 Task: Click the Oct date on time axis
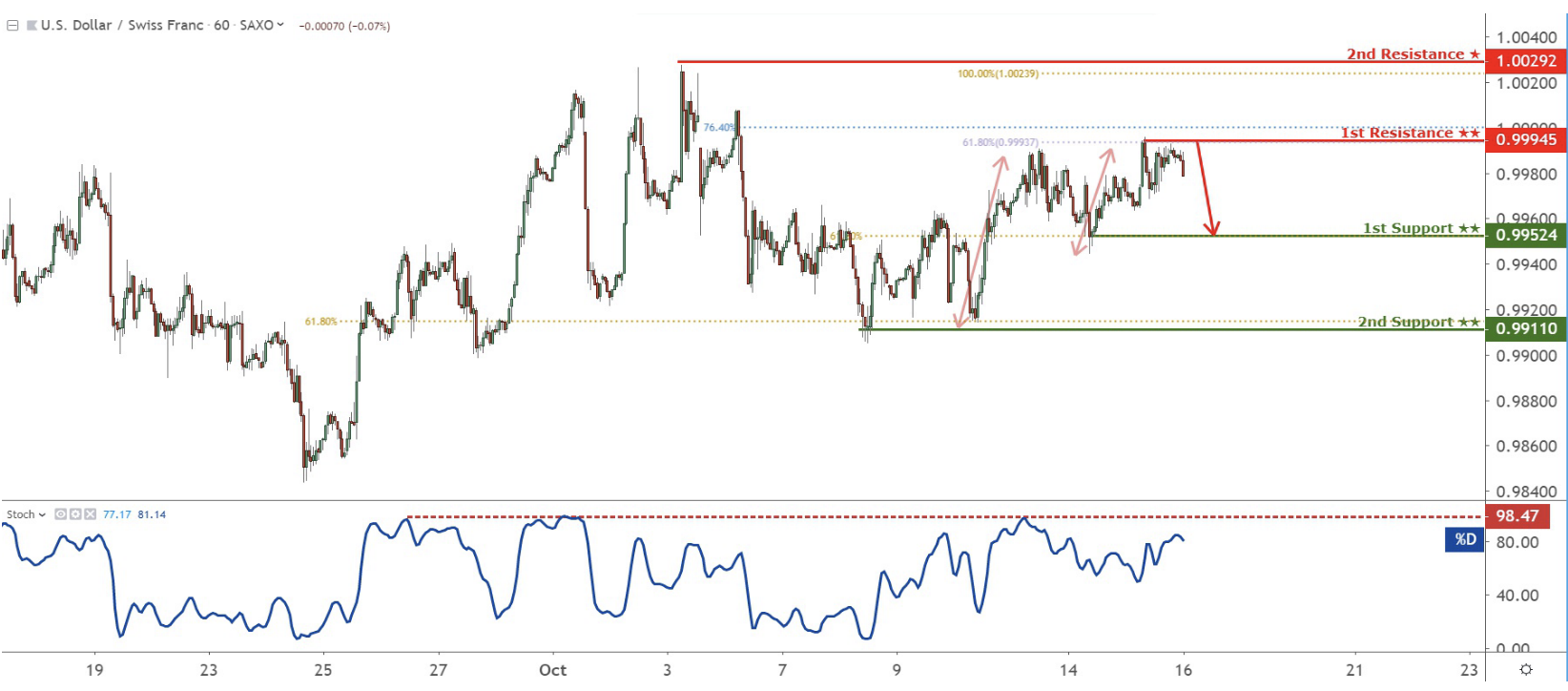pos(552,670)
